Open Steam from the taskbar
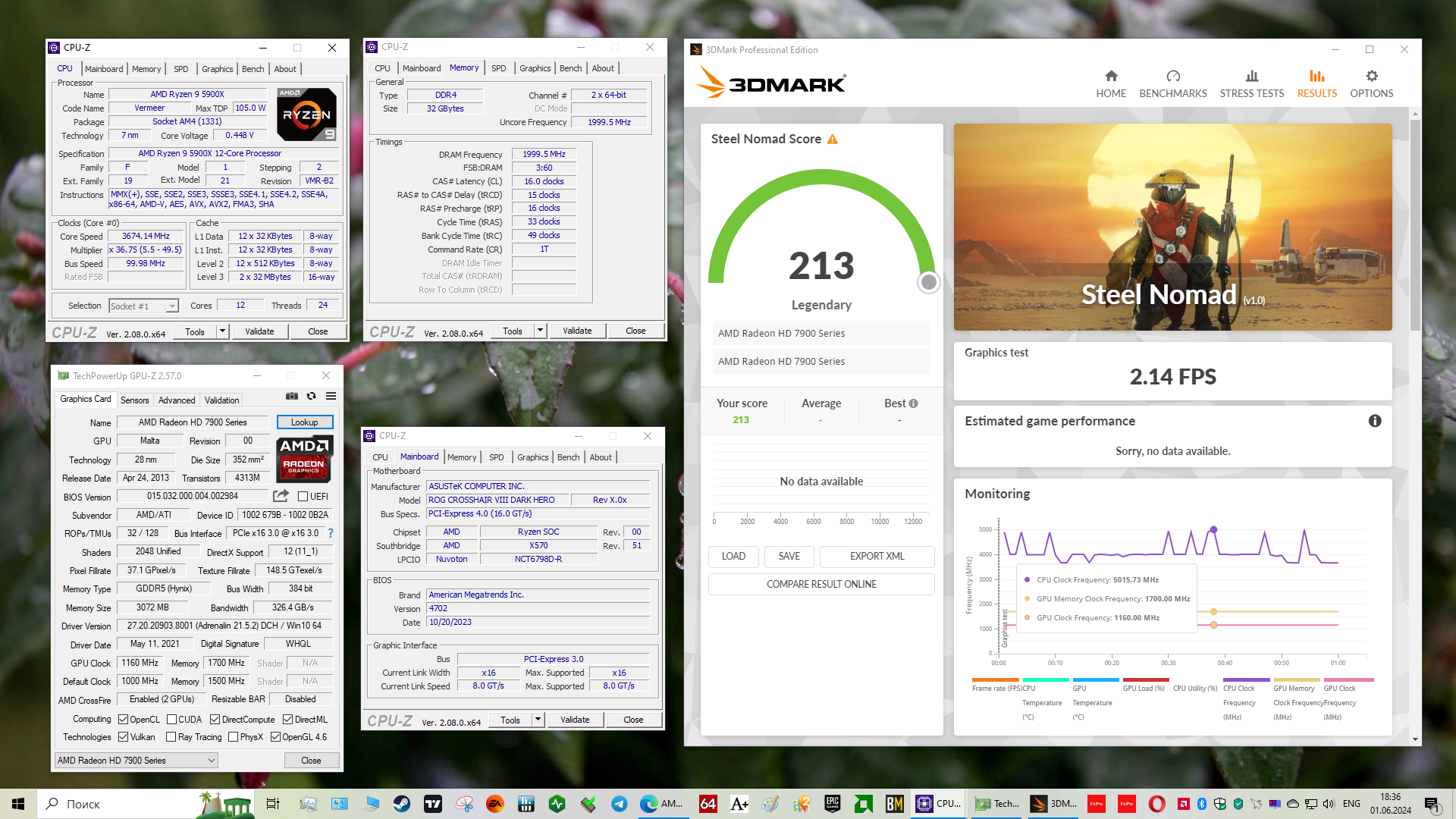This screenshot has width=1456, height=819. point(401,804)
